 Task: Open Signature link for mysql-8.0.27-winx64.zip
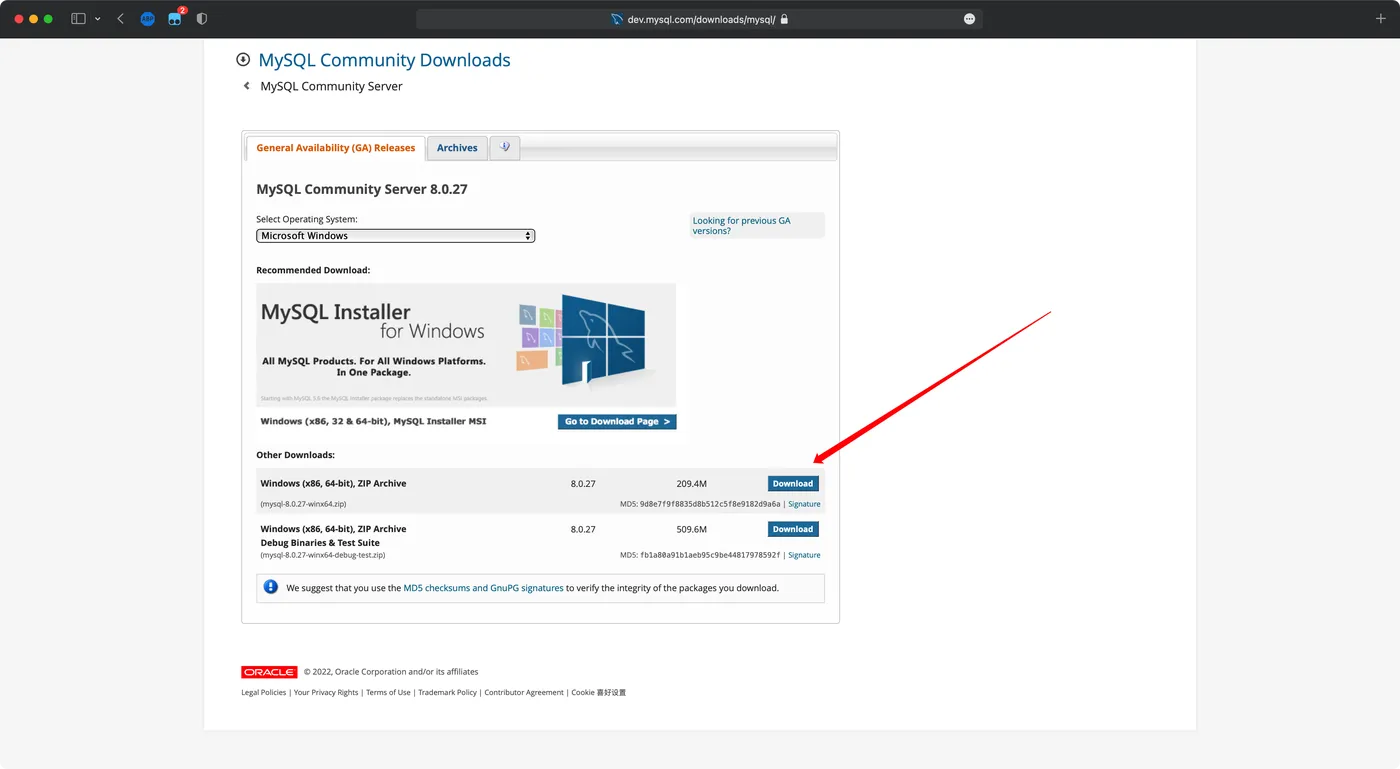pyautogui.click(x=804, y=504)
